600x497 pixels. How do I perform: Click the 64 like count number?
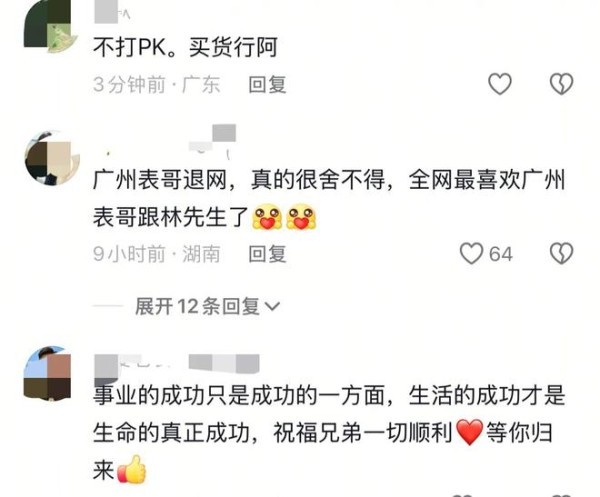[x=501, y=254]
